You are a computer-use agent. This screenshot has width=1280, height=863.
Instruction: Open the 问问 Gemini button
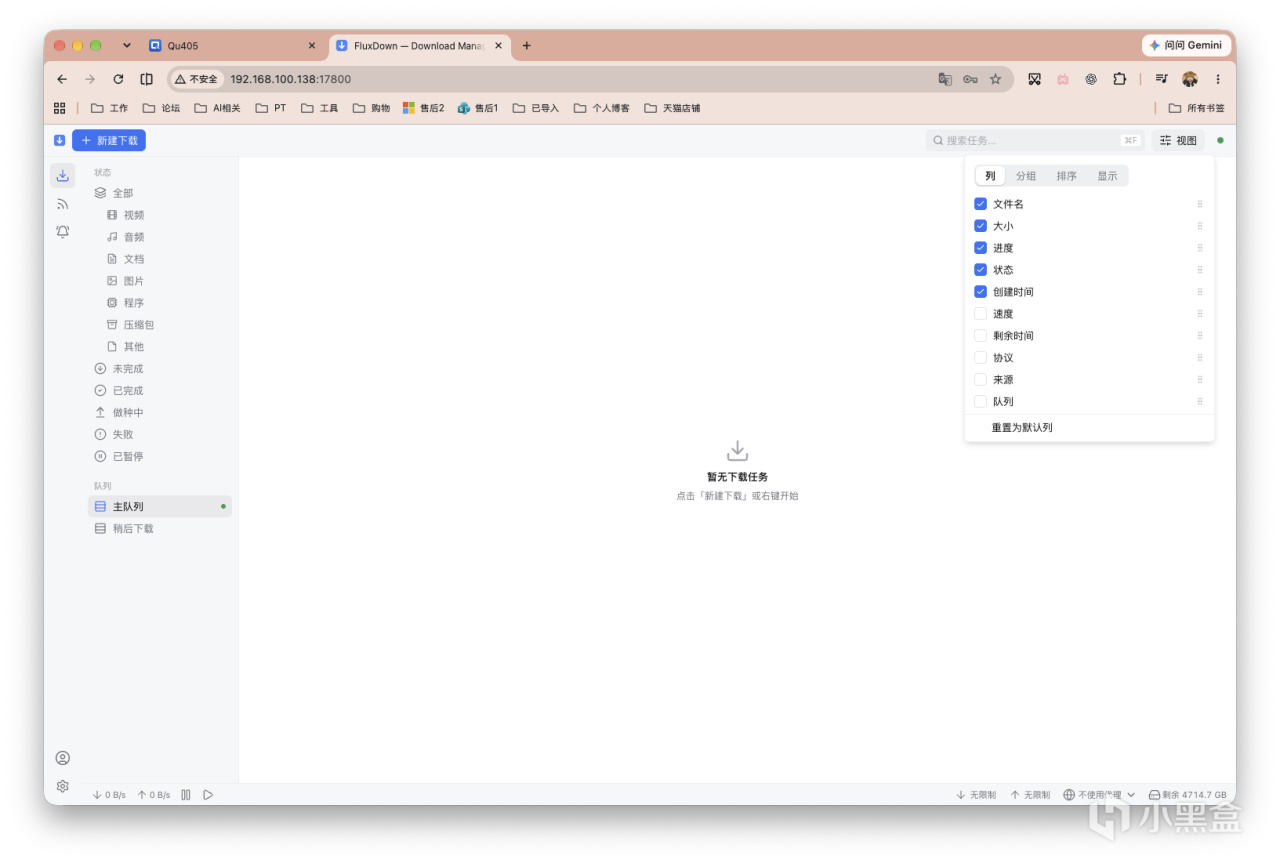[1186, 46]
